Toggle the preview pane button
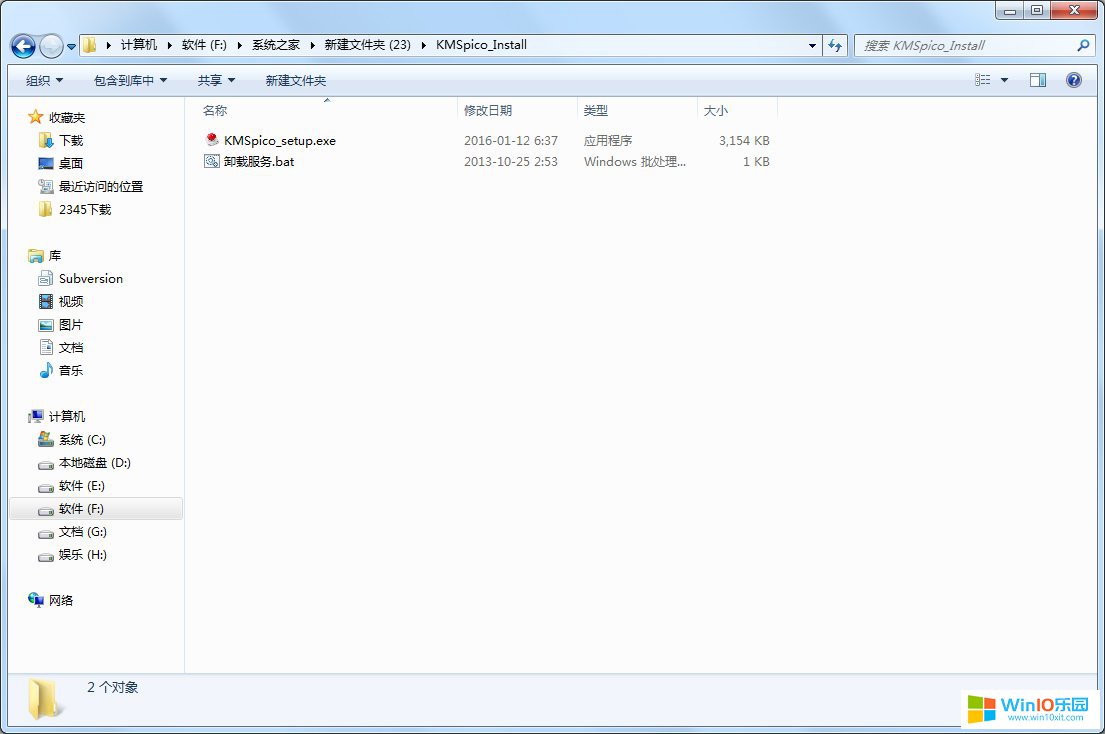Viewport: 1105px width, 734px height. tap(1038, 80)
